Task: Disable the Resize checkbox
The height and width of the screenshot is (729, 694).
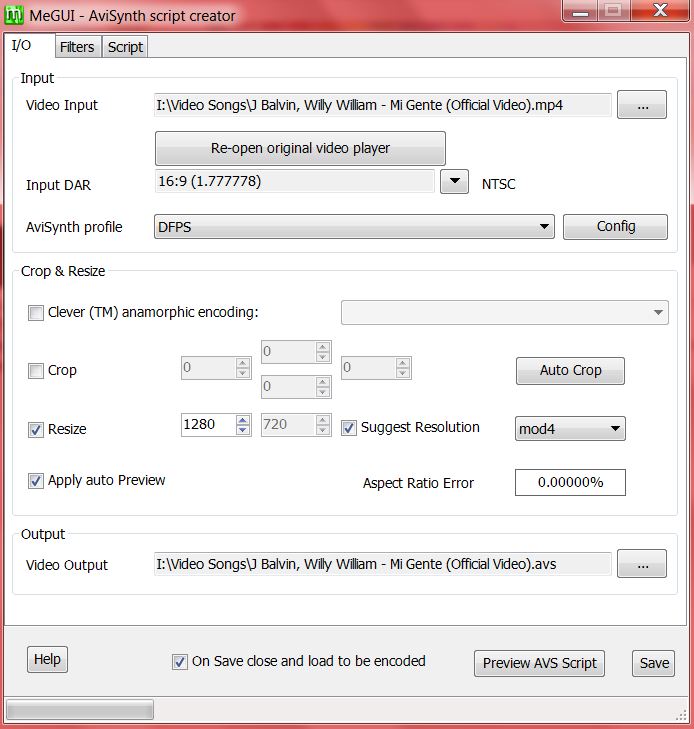Action: [36, 430]
